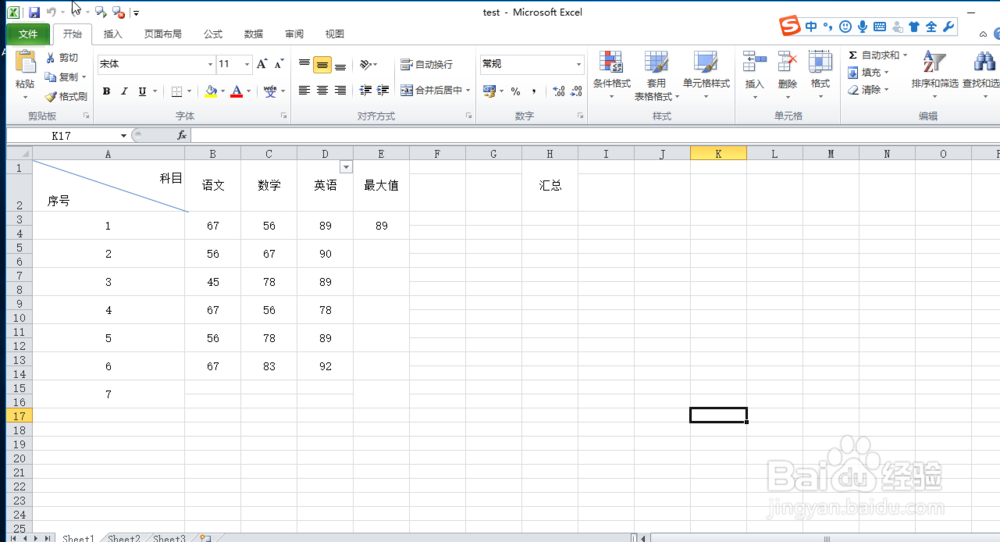Switch to Sheet2 tab
The height and width of the screenshot is (542, 1000).
pos(124,538)
